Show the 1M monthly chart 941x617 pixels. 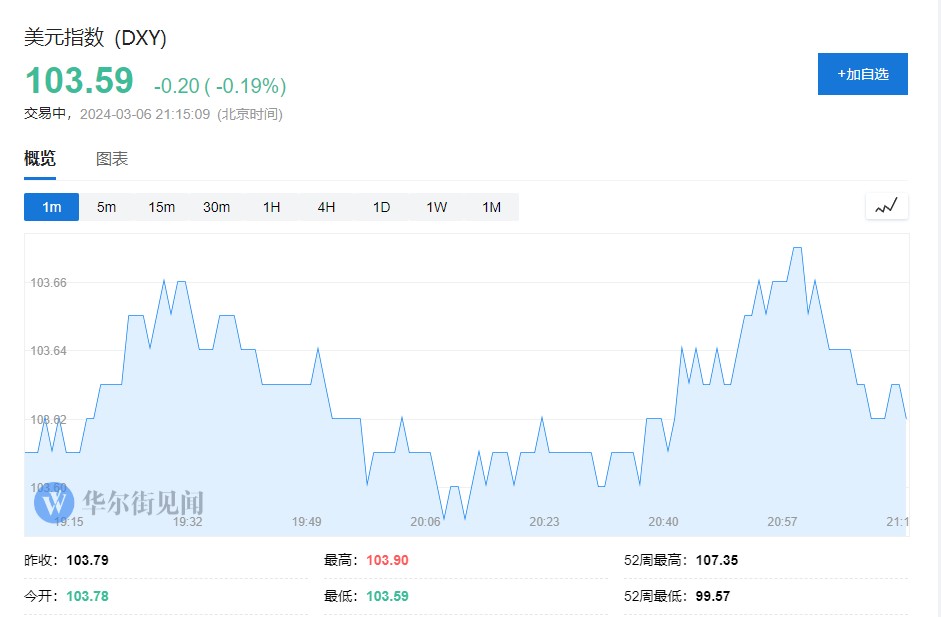(x=491, y=207)
